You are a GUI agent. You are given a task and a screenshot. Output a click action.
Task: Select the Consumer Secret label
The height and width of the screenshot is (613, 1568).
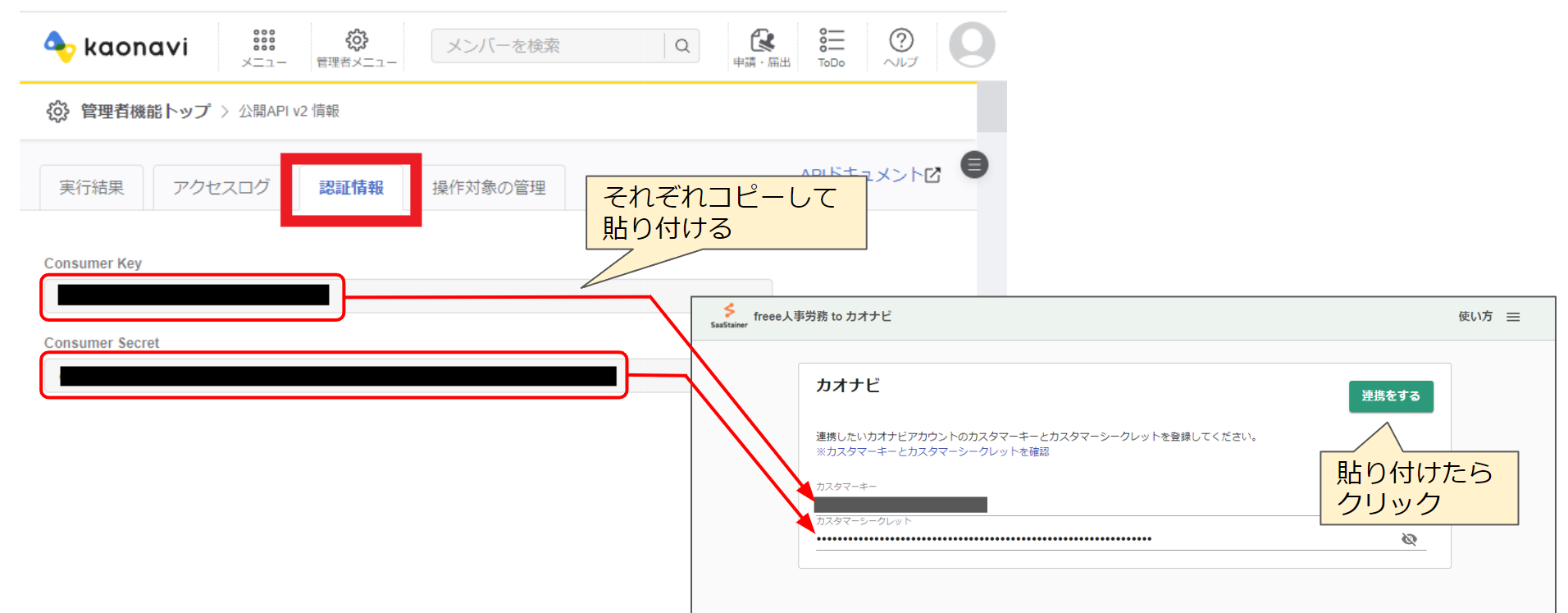[x=102, y=343]
